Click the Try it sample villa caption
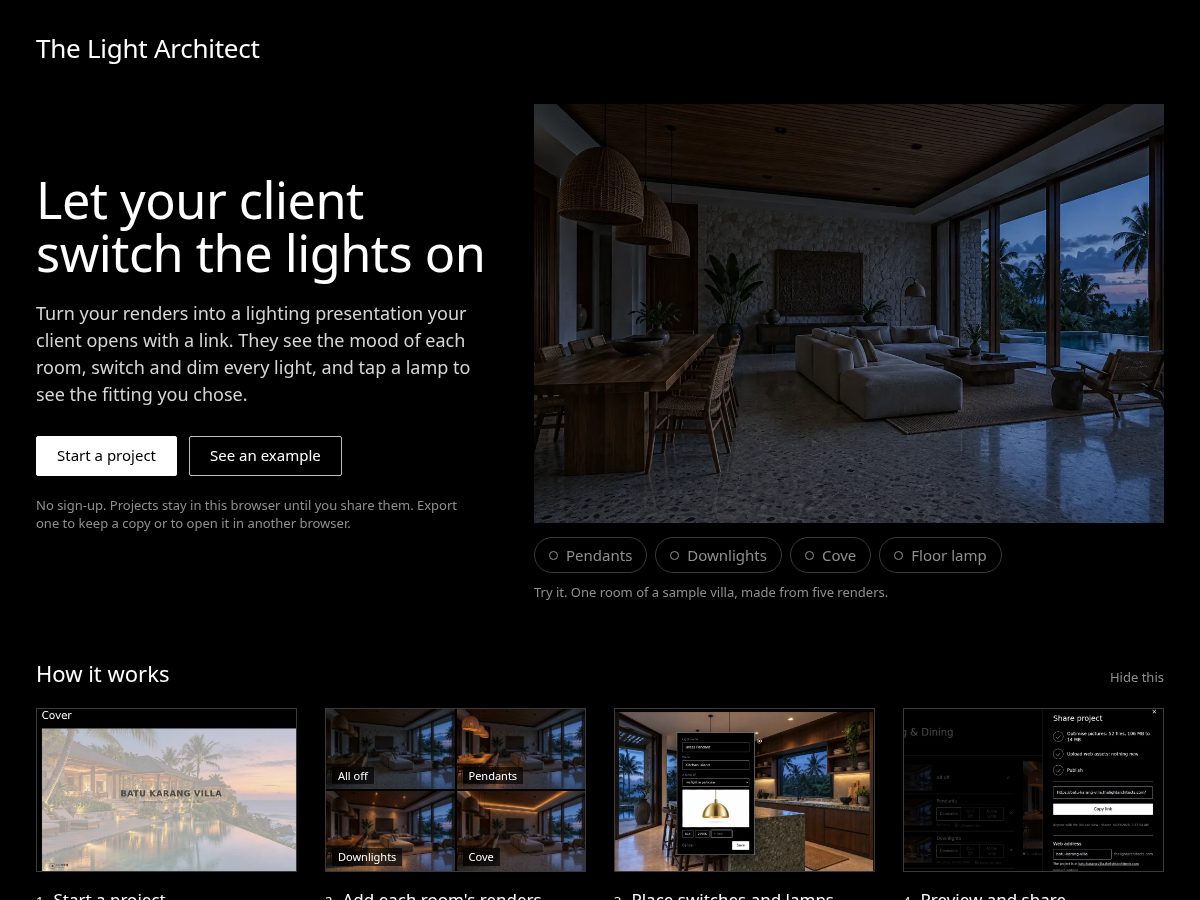 click(x=711, y=592)
